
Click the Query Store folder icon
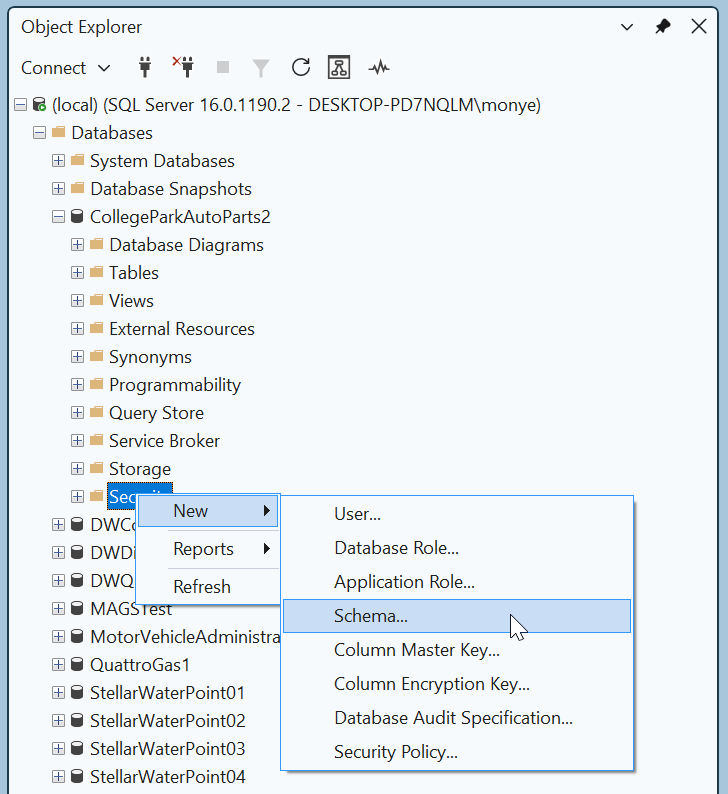coord(96,412)
